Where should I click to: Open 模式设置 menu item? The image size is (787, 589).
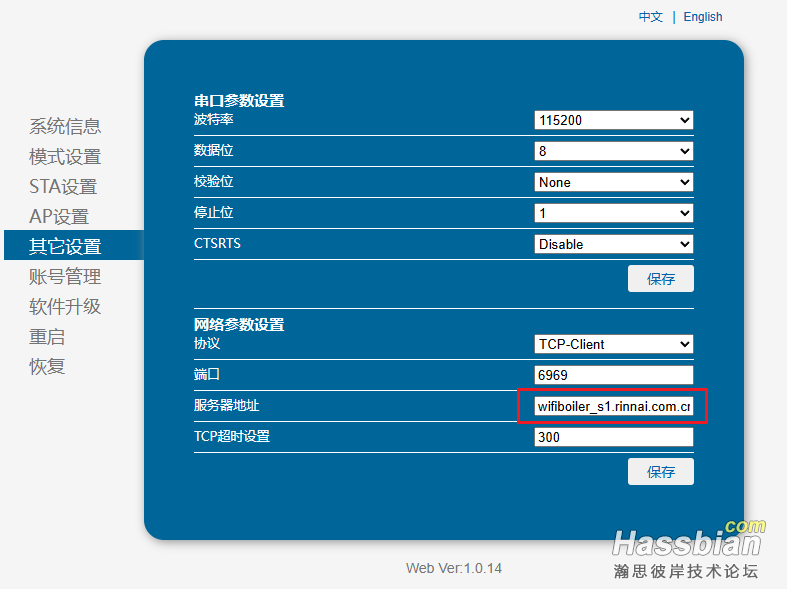point(65,157)
